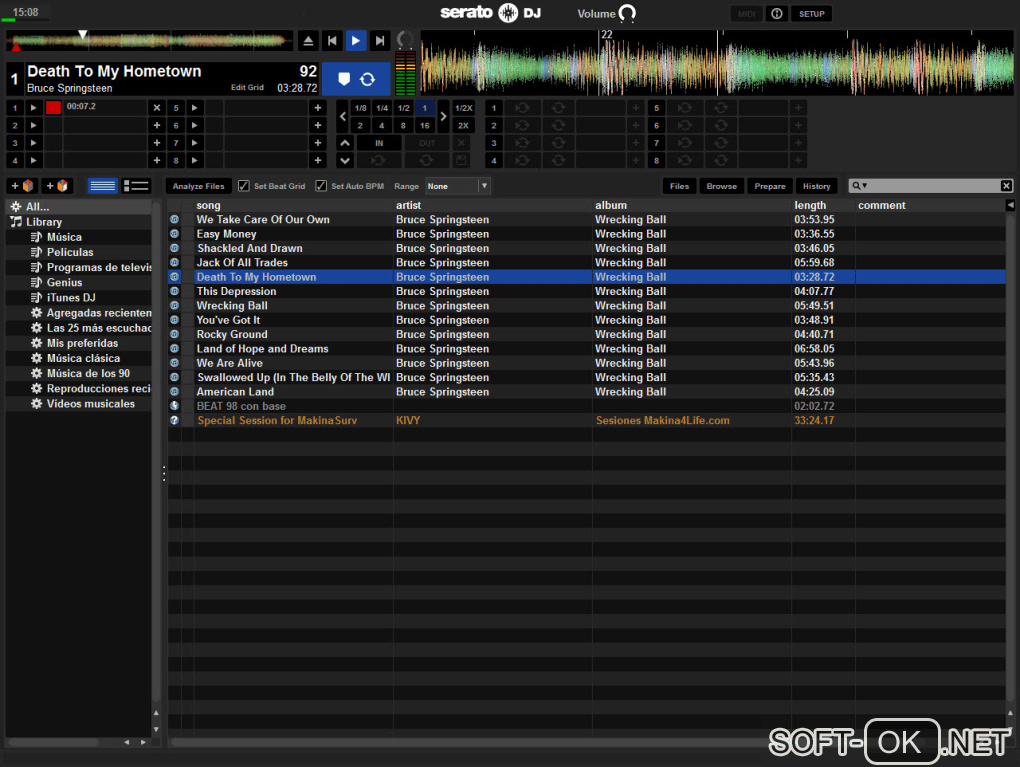Move loop slot selection up
This screenshot has width=1020, height=767.
click(345, 143)
